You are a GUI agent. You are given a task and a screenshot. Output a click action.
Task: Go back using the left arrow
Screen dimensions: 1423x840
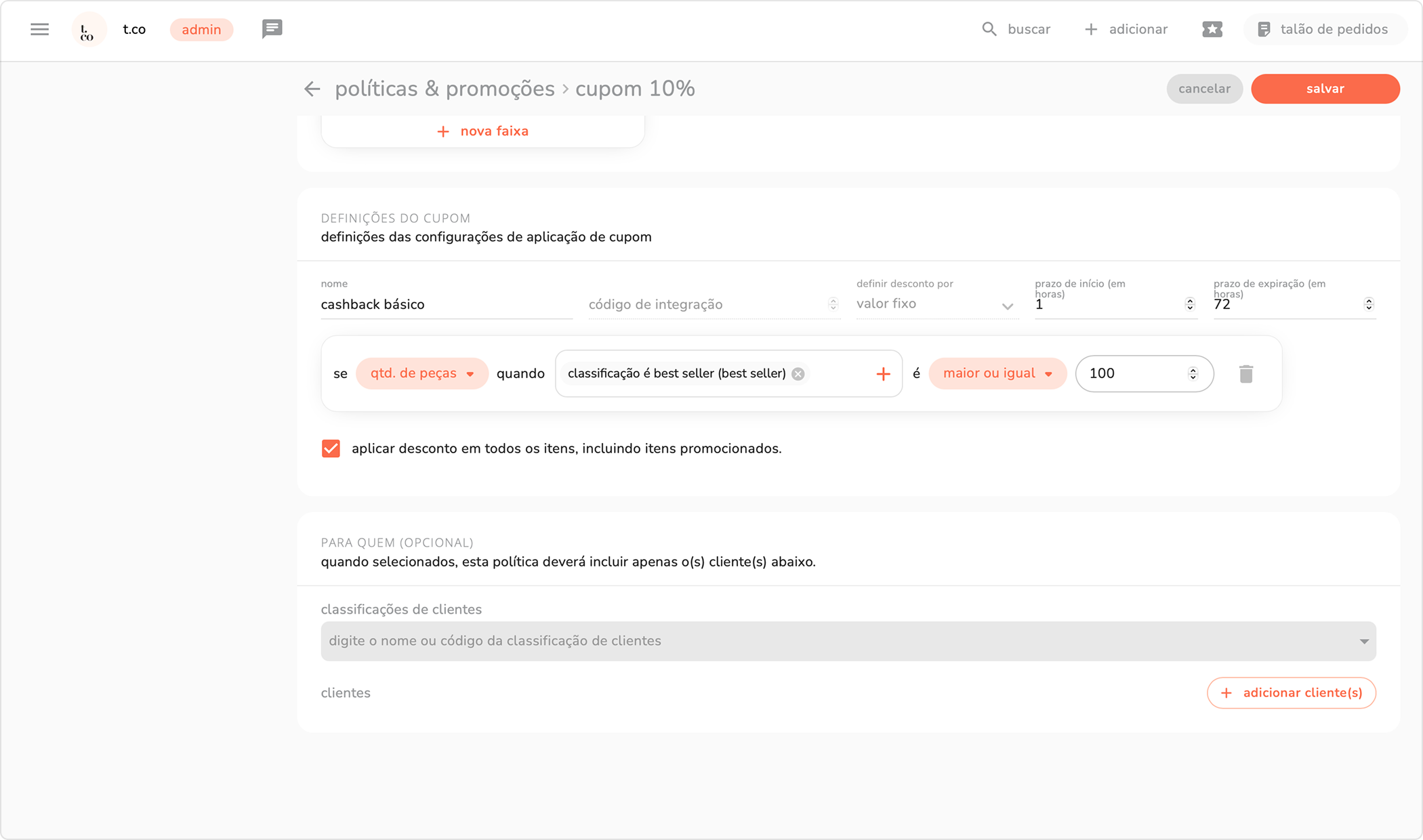pyautogui.click(x=312, y=89)
